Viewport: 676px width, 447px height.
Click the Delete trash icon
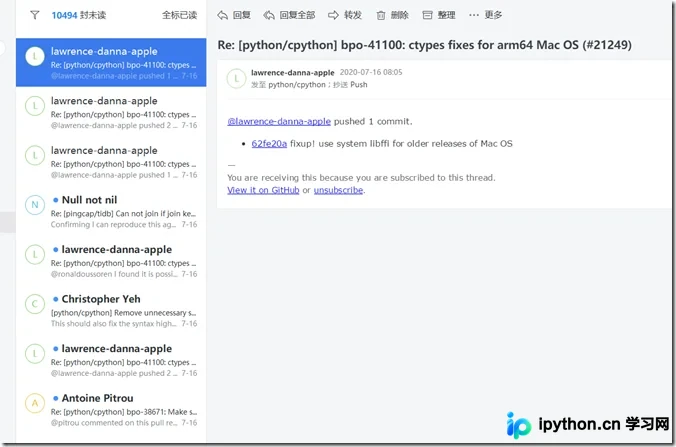[381, 16]
